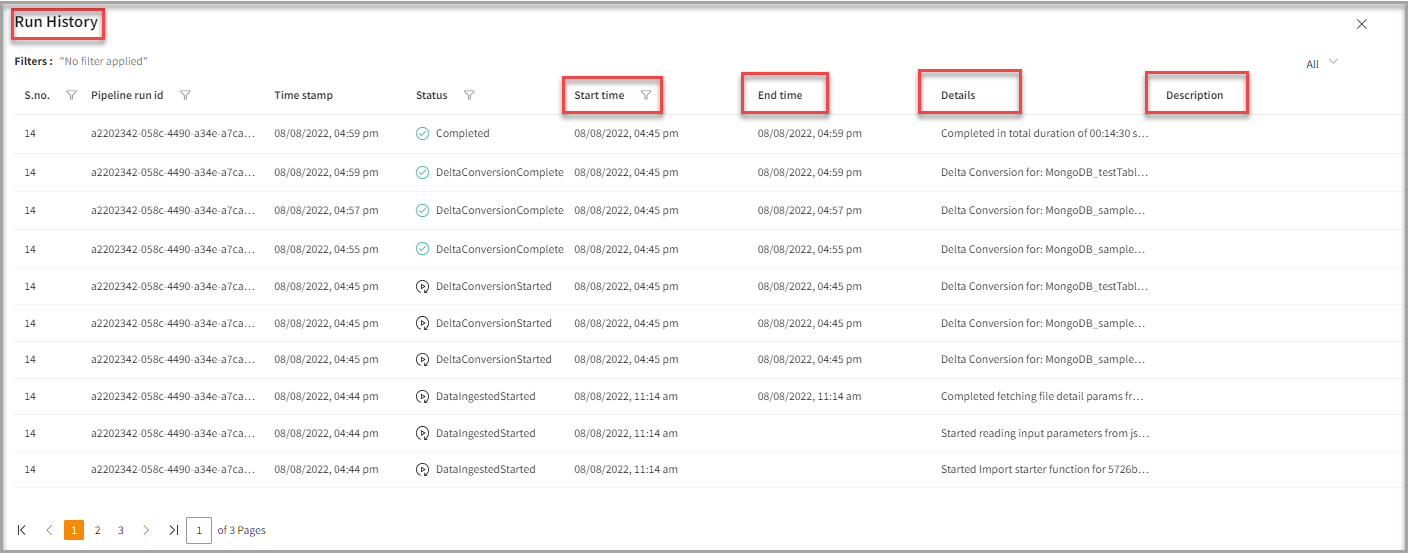Click the Status column filter icon
Viewport: 1408px width, 553px height.
[x=469, y=95]
